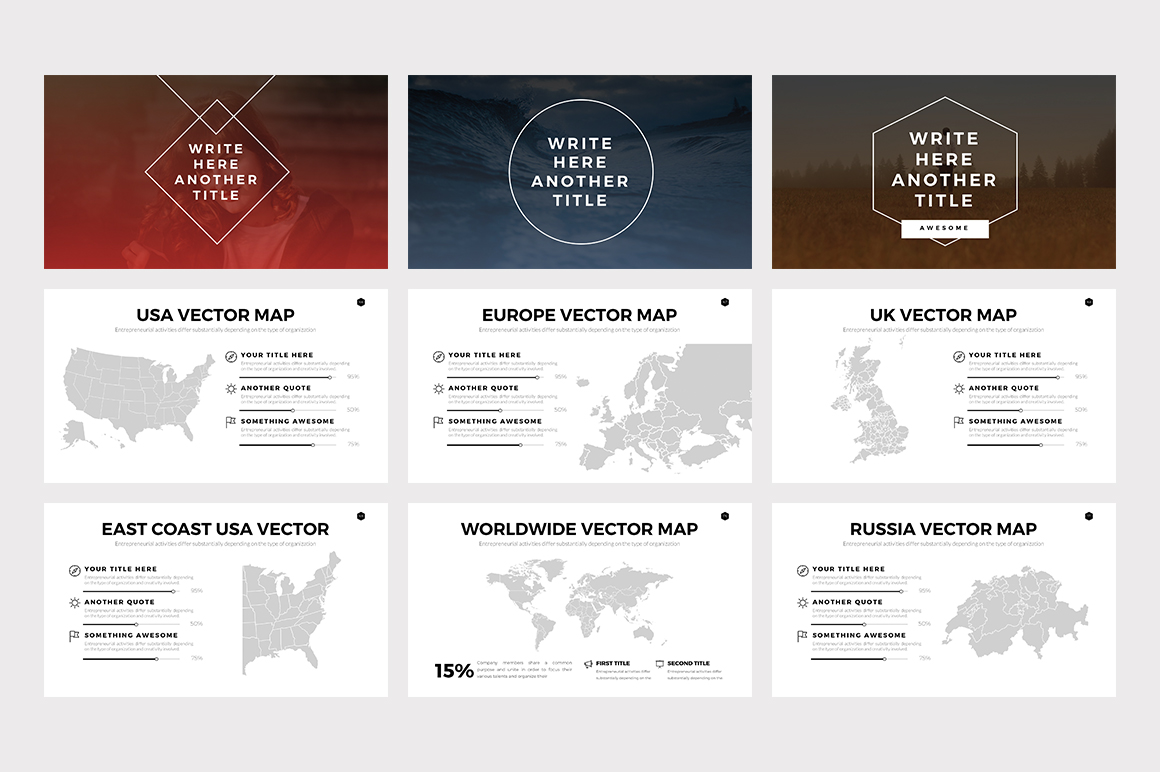
Task: Click the sun icon in Europe Vector Map slide
Action: (439, 389)
